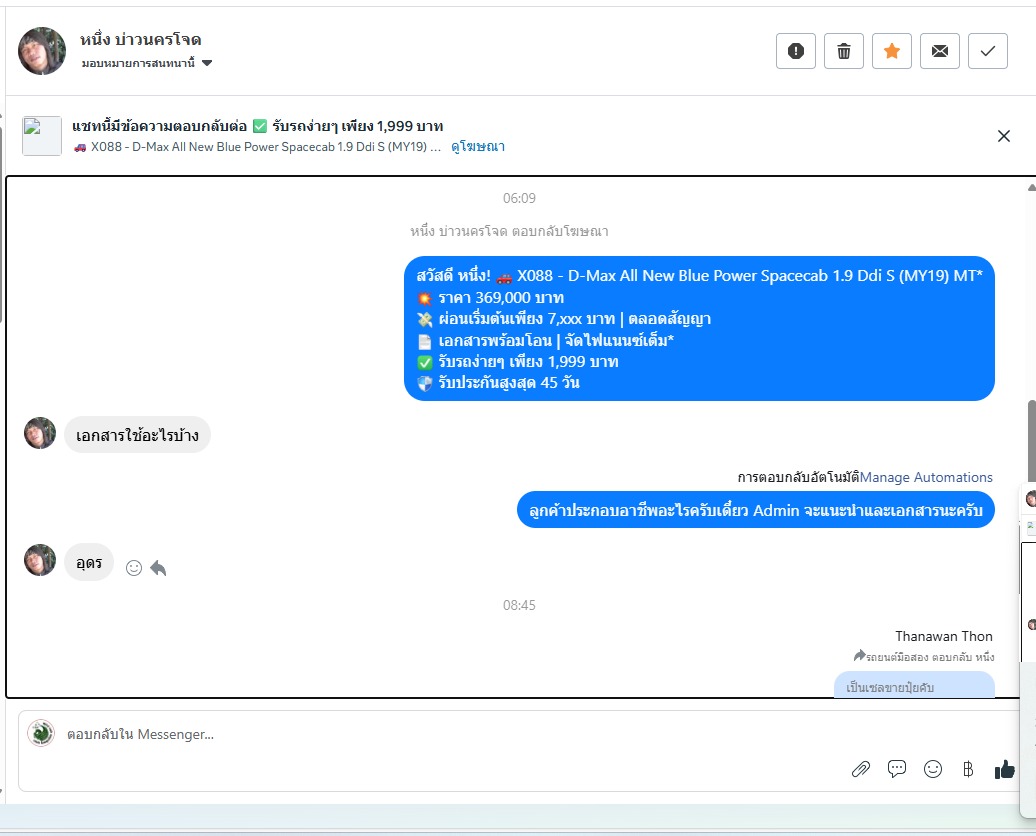
Task: Select the เอกสารใช้อะไรบ้าง customer message
Action: (x=137, y=435)
